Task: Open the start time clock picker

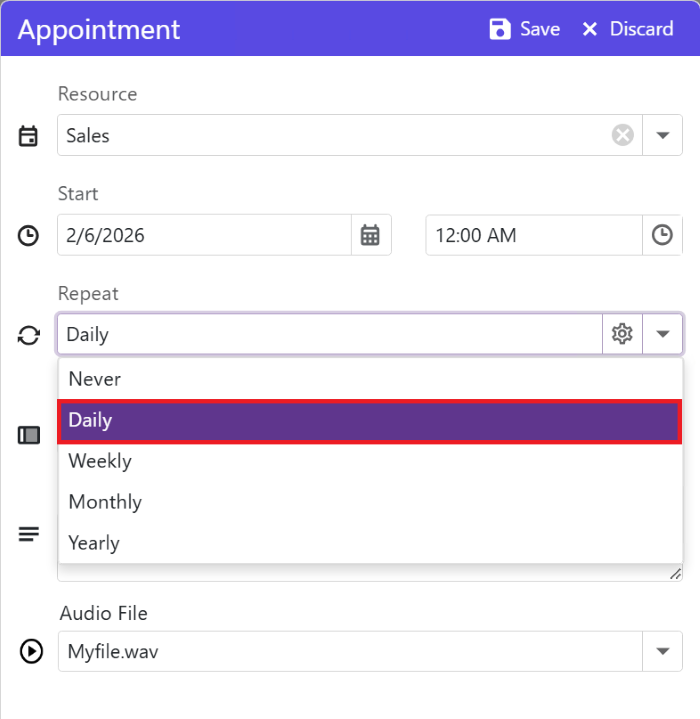Action: click(x=662, y=235)
